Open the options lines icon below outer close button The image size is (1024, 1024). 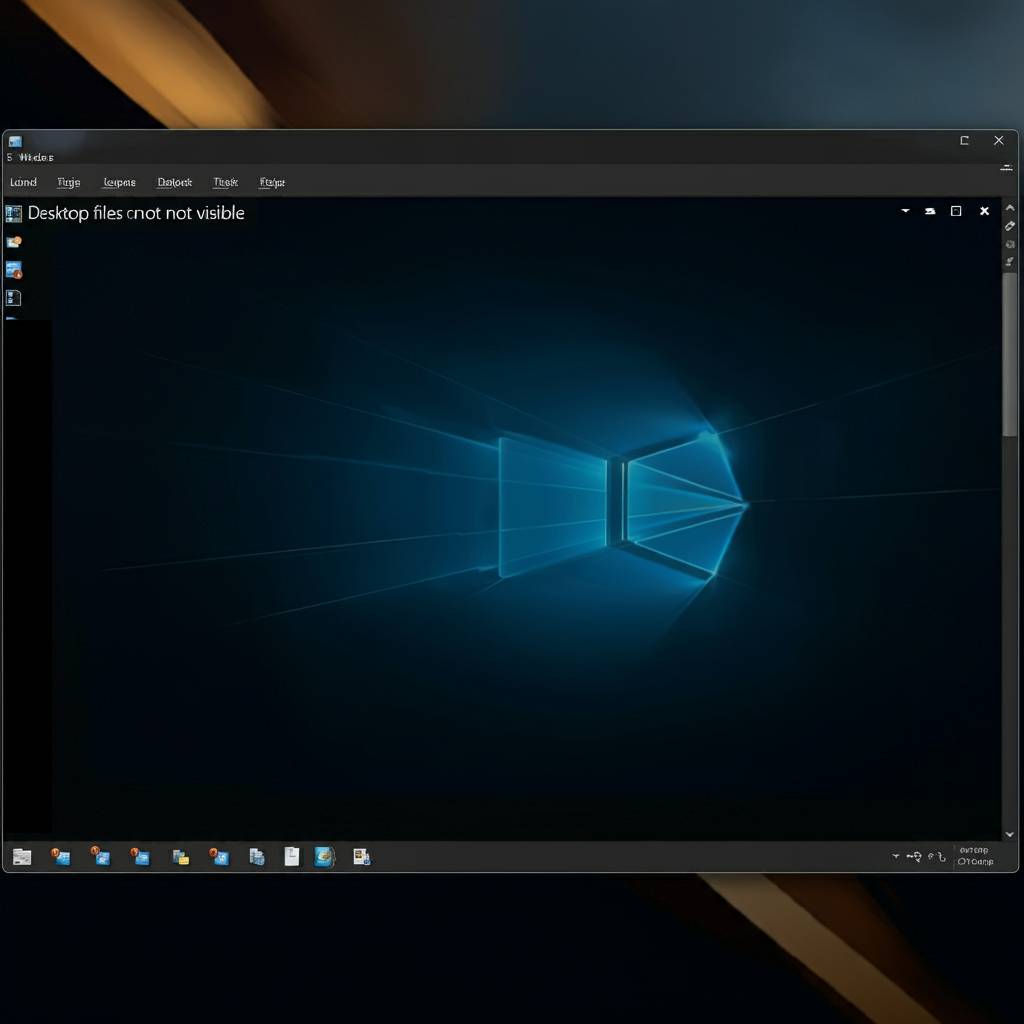[x=1006, y=168]
